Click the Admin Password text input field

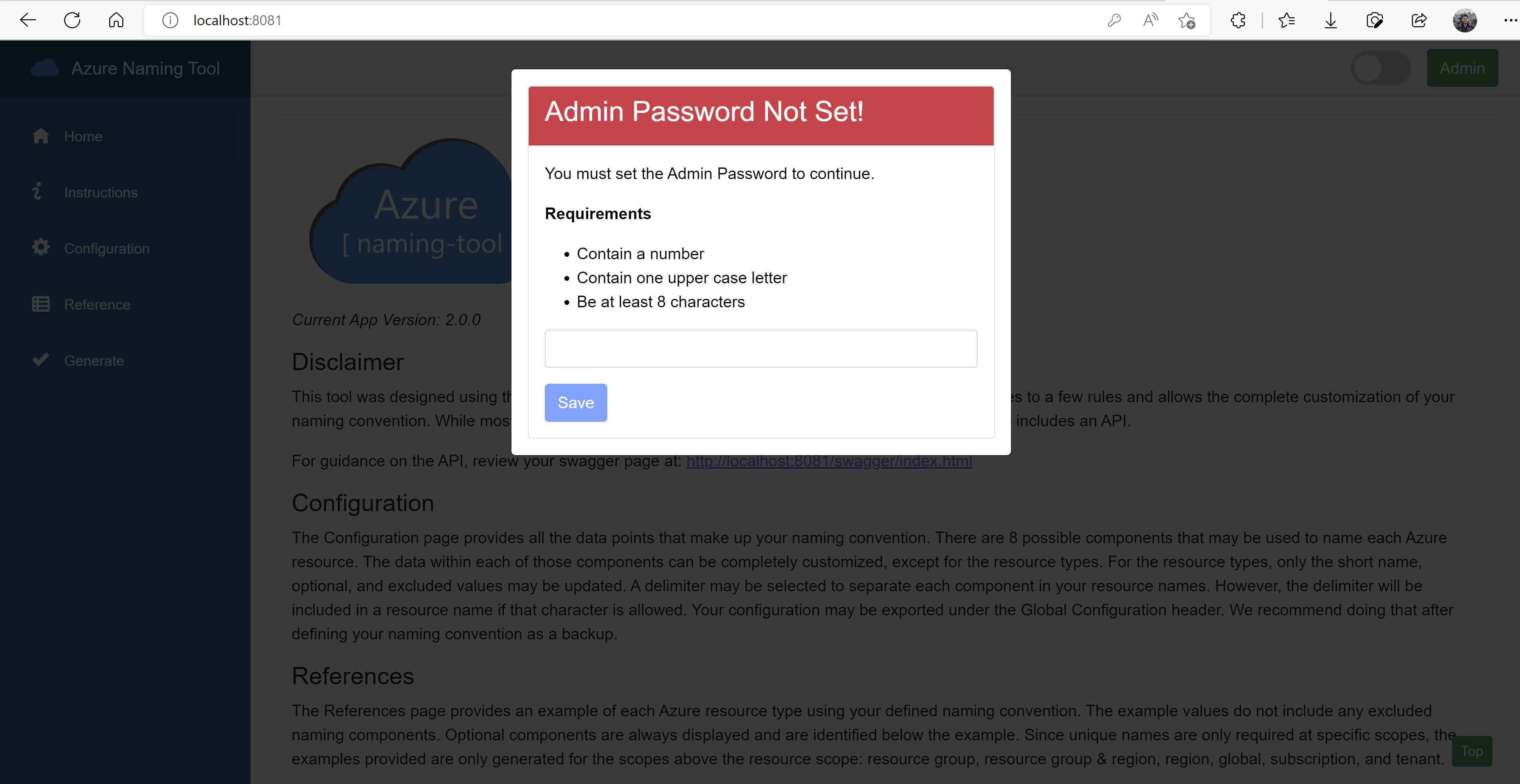(761, 348)
